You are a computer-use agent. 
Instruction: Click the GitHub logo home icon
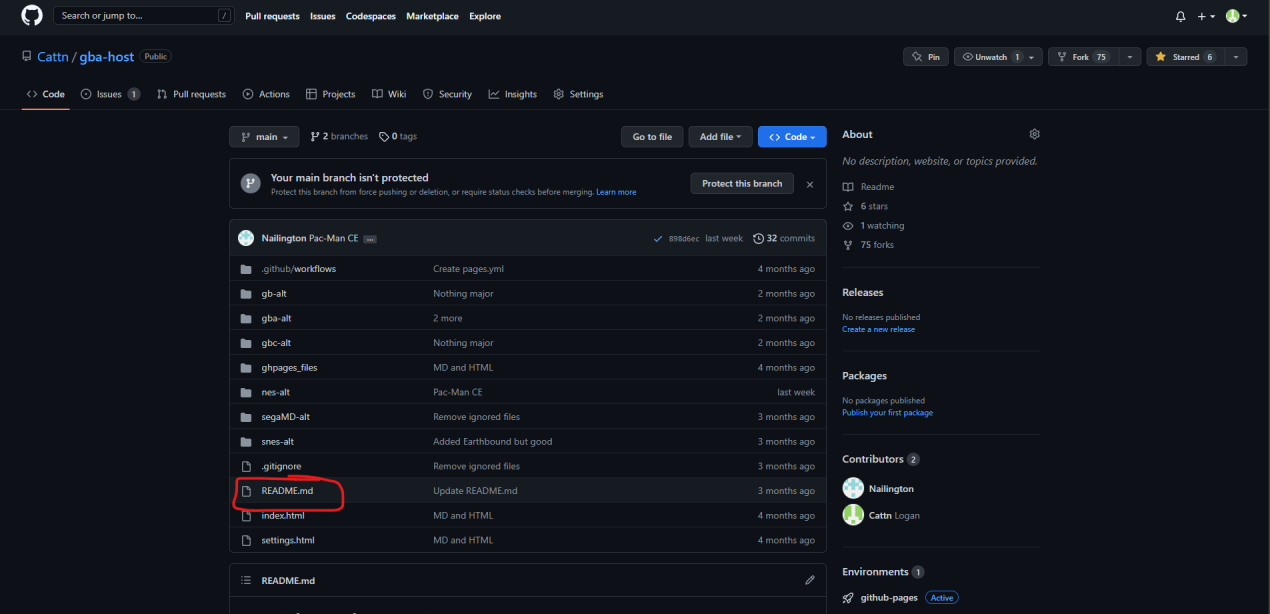tap(32, 16)
